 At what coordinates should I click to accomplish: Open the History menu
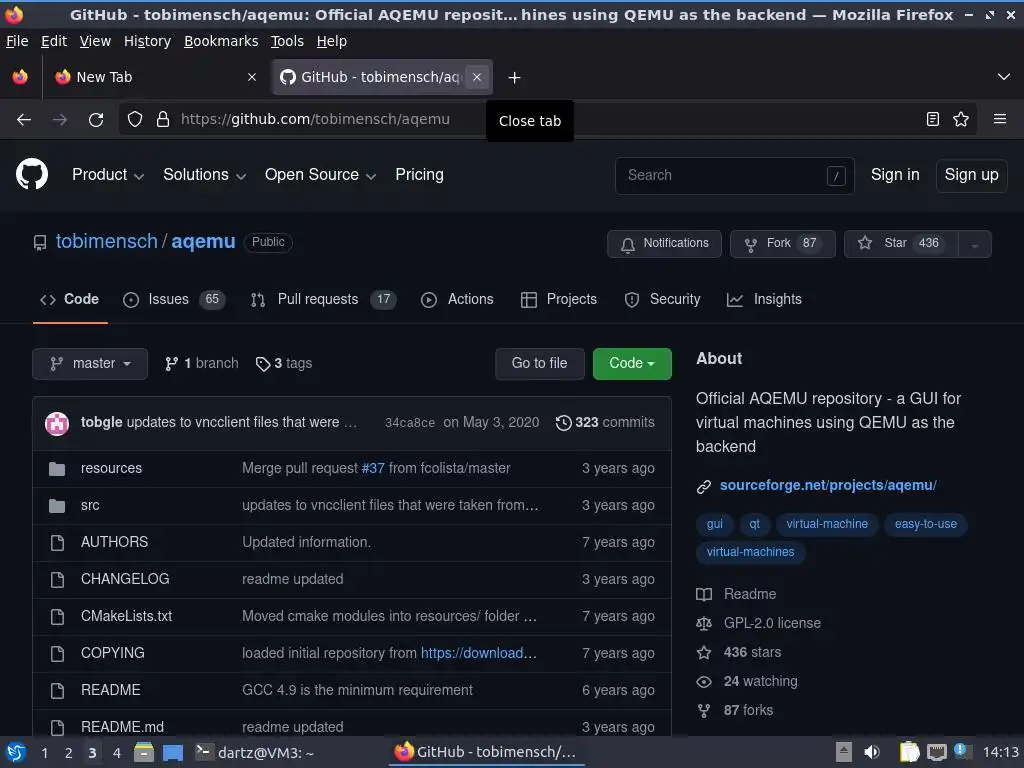(x=148, y=41)
